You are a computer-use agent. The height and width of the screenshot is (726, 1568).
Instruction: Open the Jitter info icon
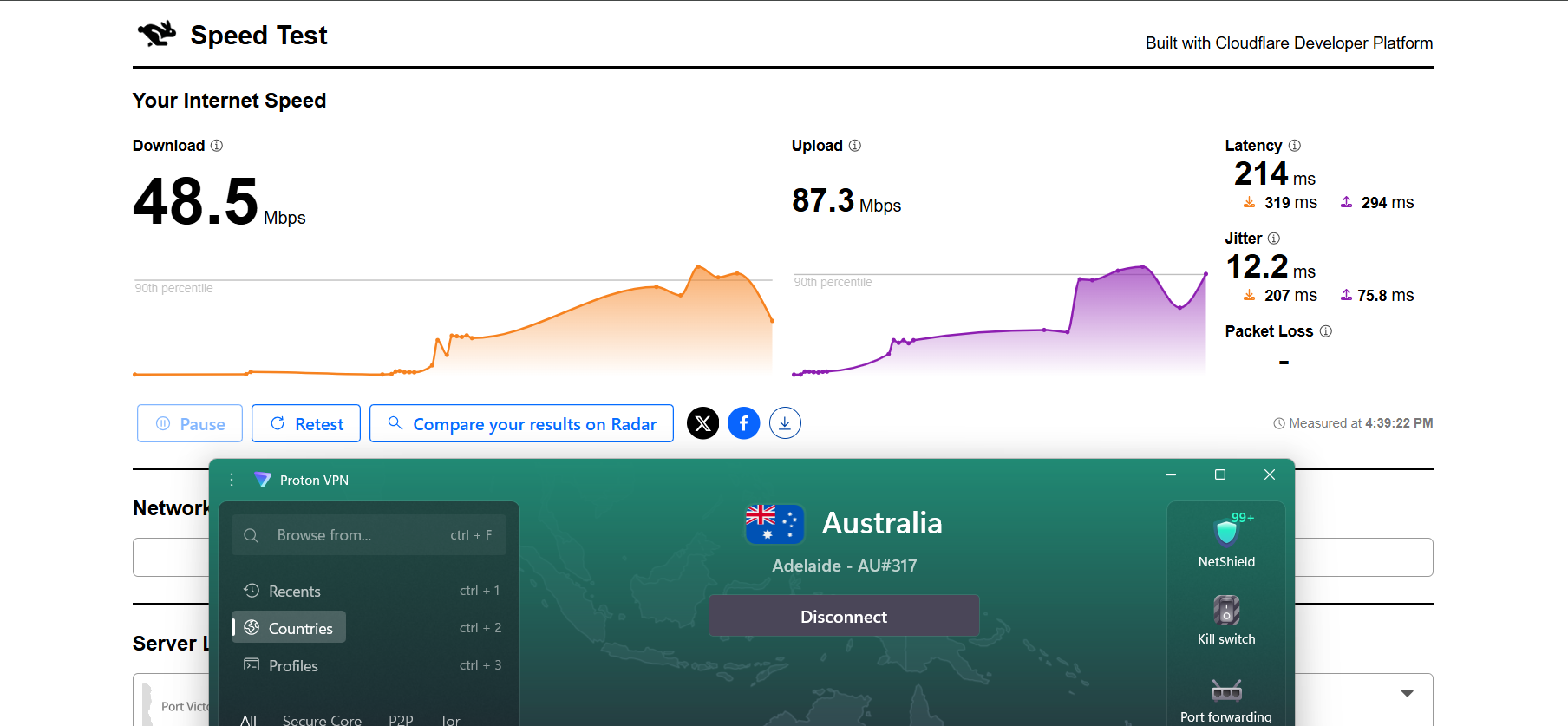1274,239
